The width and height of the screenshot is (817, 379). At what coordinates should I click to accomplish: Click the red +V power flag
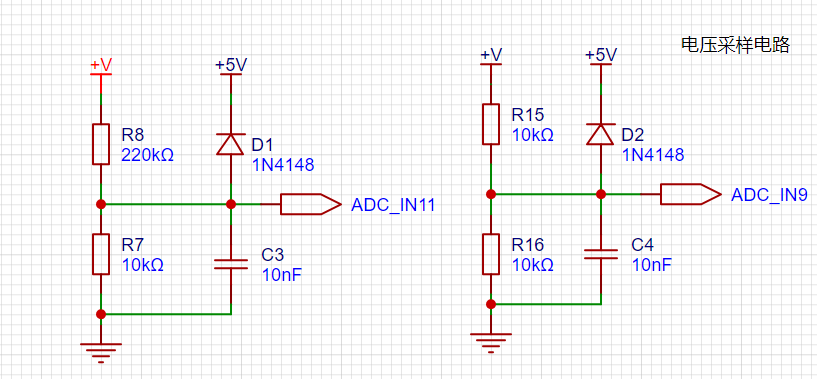[101, 69]
